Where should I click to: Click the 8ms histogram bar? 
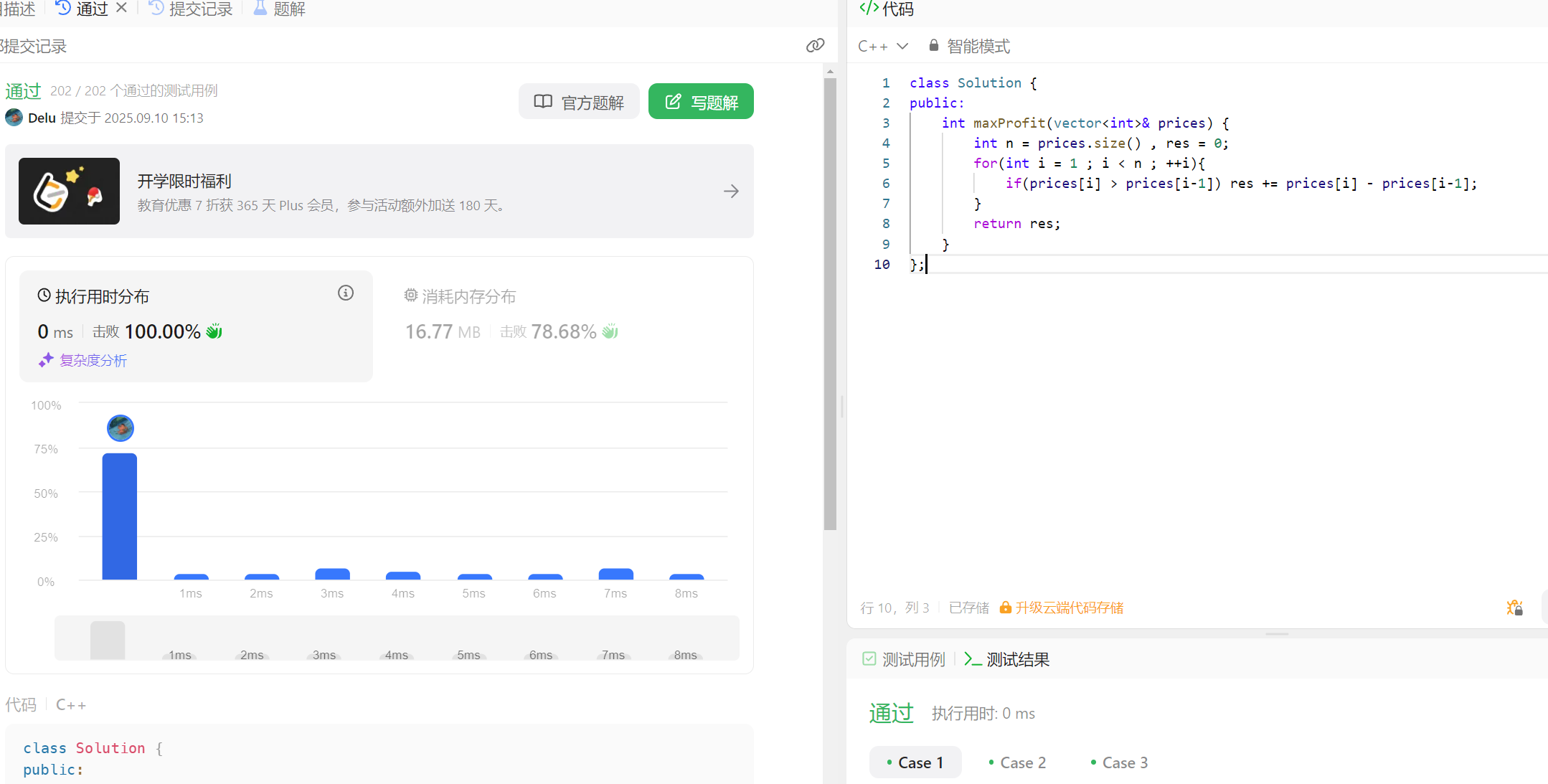[x=686, y=577]
